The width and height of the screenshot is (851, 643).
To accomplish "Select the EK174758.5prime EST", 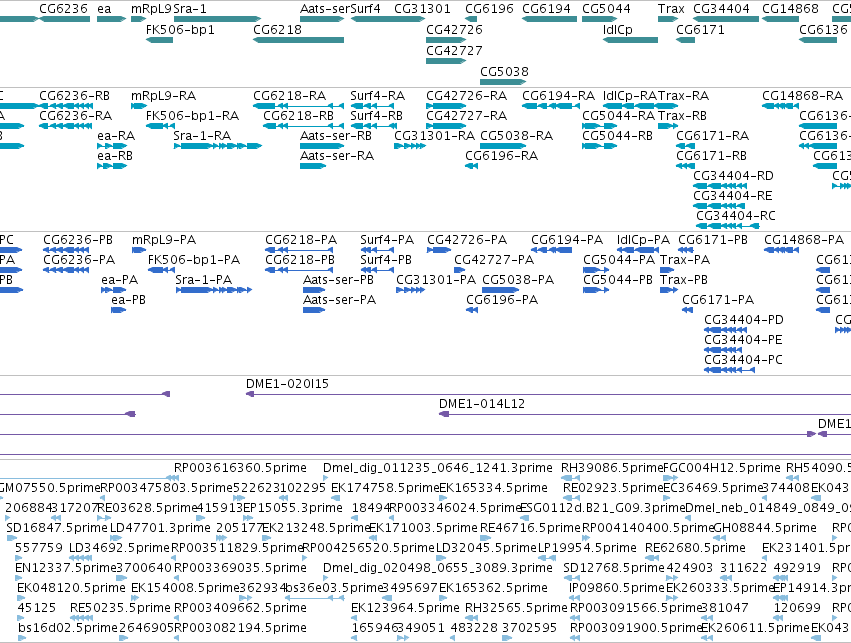I will tap(335, 498).
